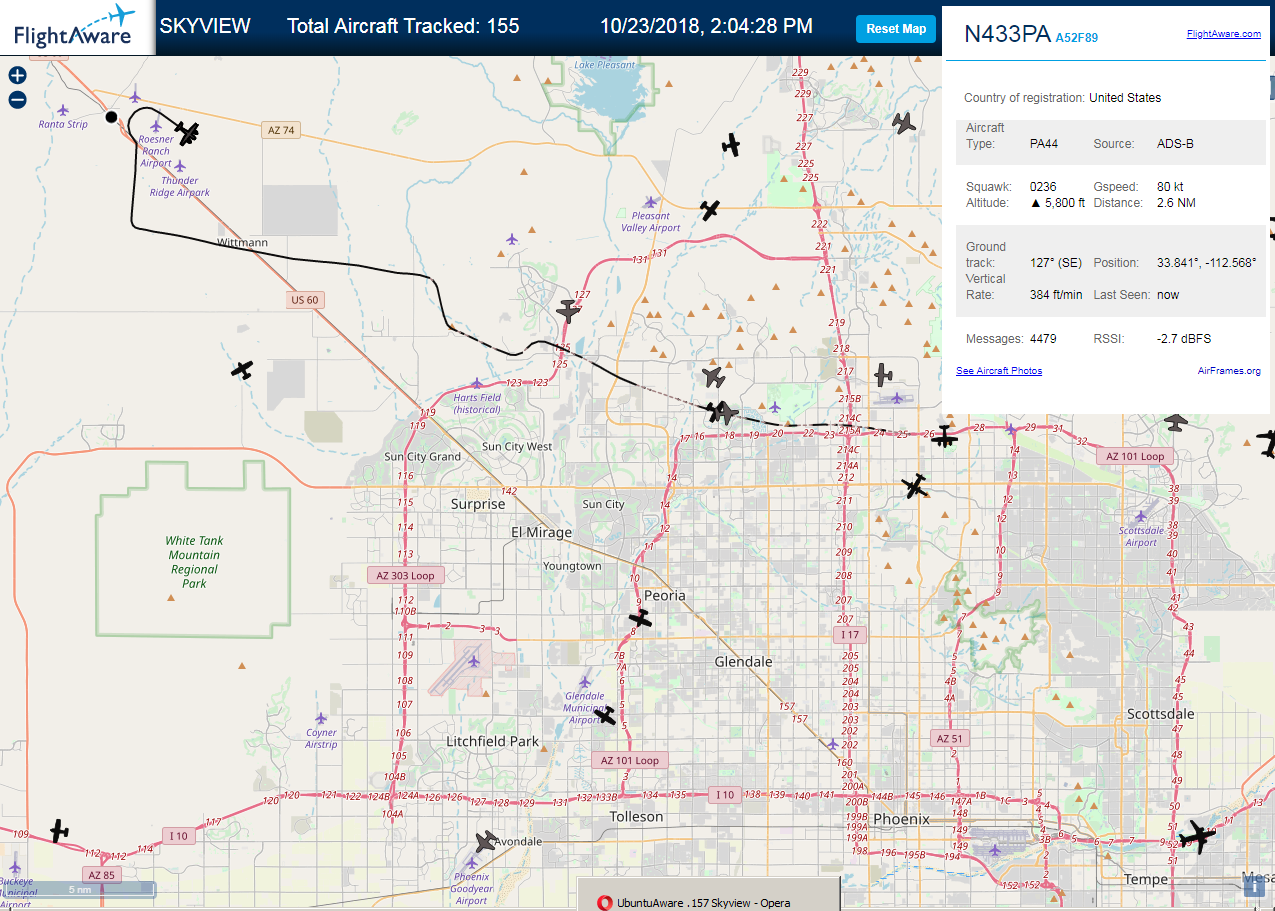The width and height of the screenshot is (1275, 911).
Task: Click the Harts Field airport marker
Action: coord(477,383)
